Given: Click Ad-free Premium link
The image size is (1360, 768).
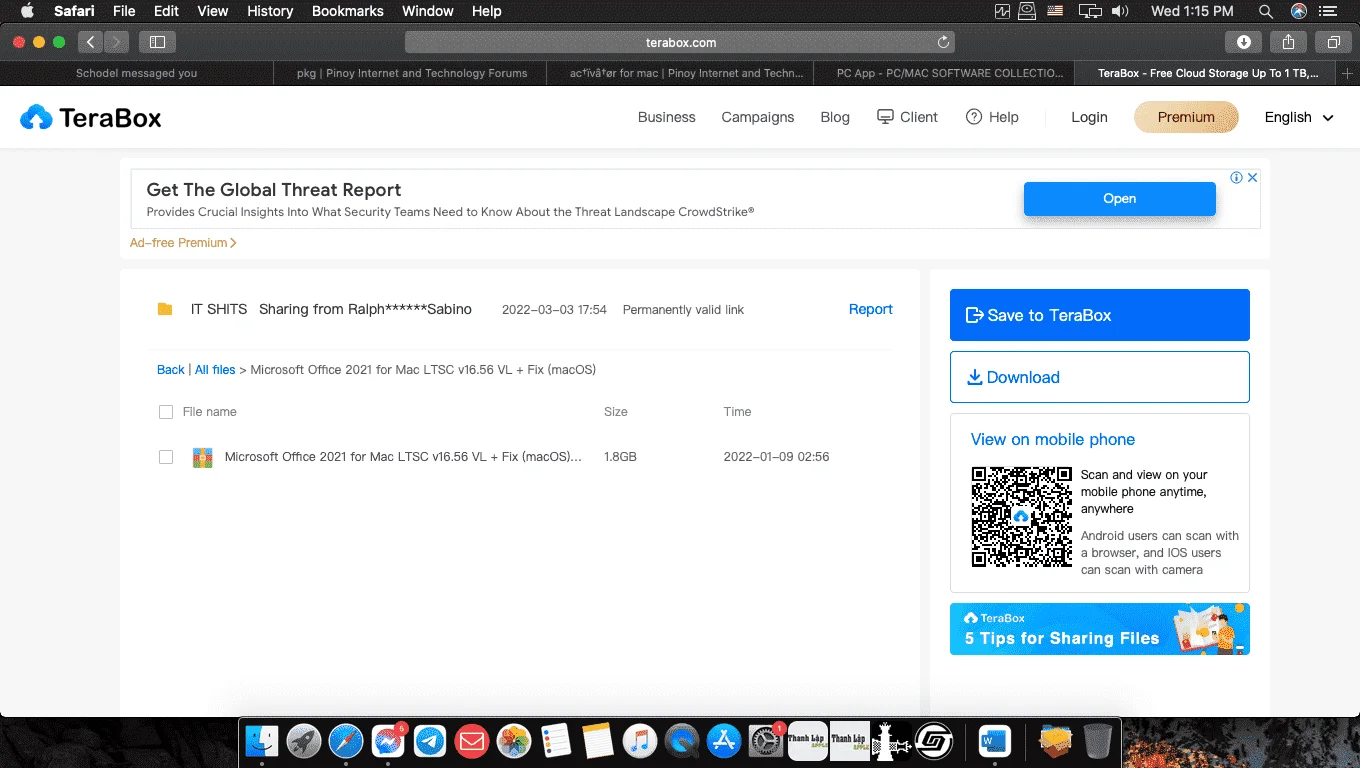Looking at the screenshot, I should pyautogui.click(x=183, y=243).
